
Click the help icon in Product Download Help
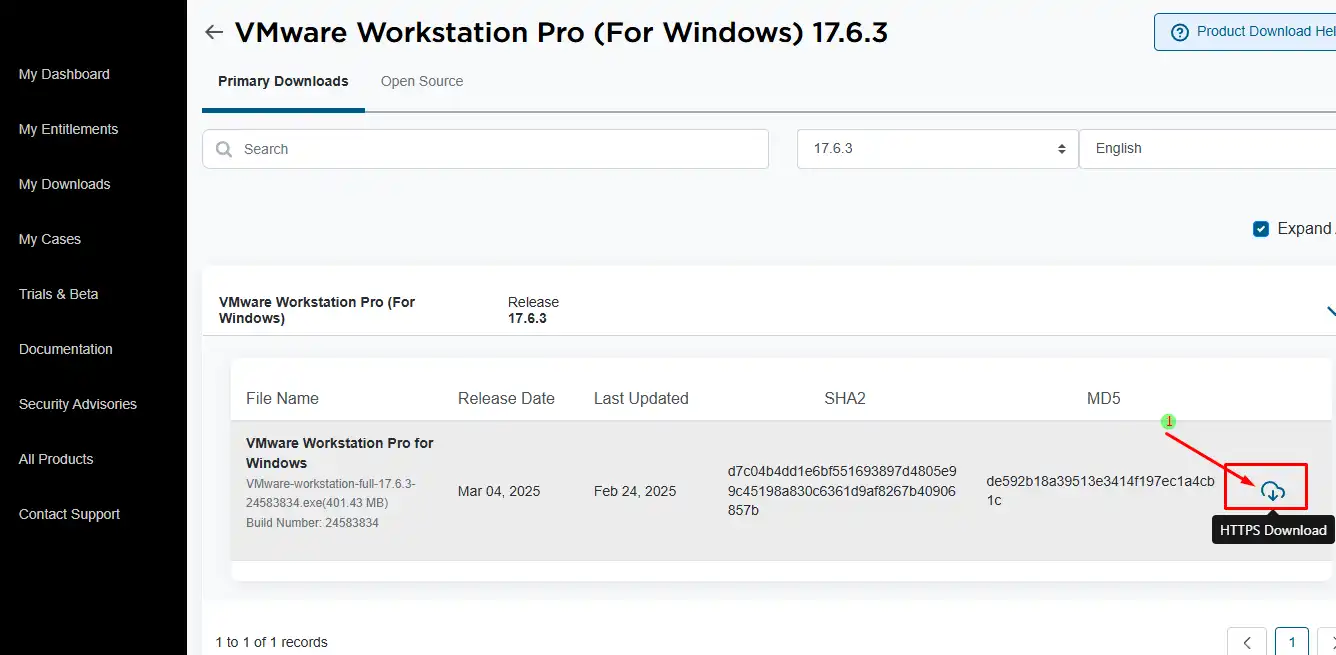click(1180, 32)
